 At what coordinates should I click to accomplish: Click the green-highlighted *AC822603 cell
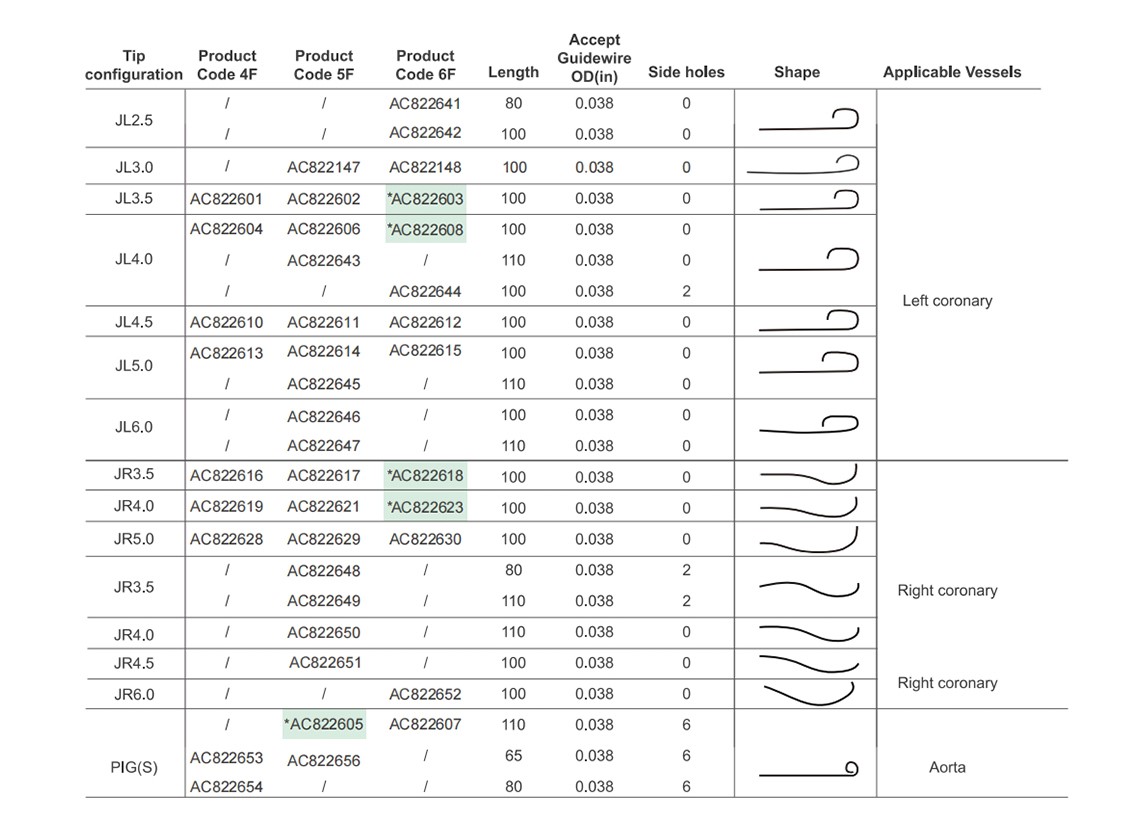pyautogui.click(x=425, y=199)
